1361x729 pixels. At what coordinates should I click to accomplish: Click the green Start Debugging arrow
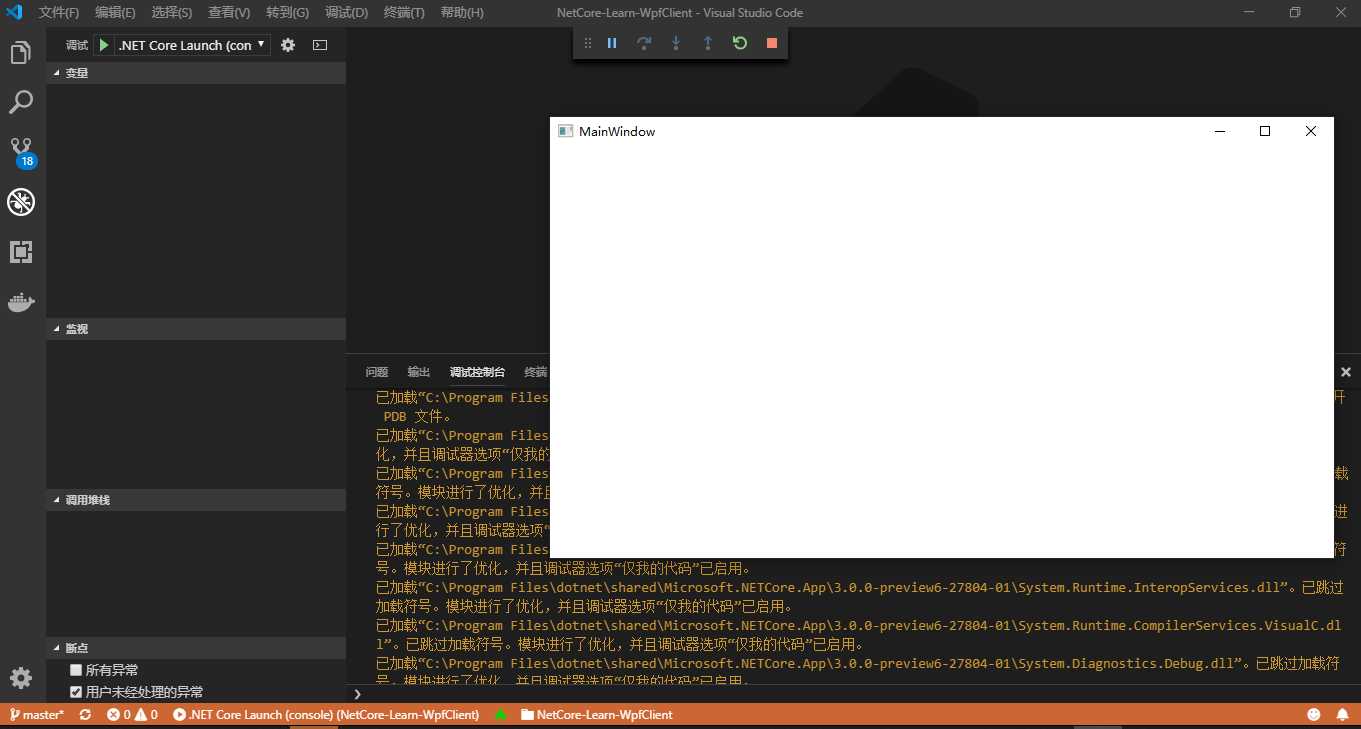[x=104, y=45]
